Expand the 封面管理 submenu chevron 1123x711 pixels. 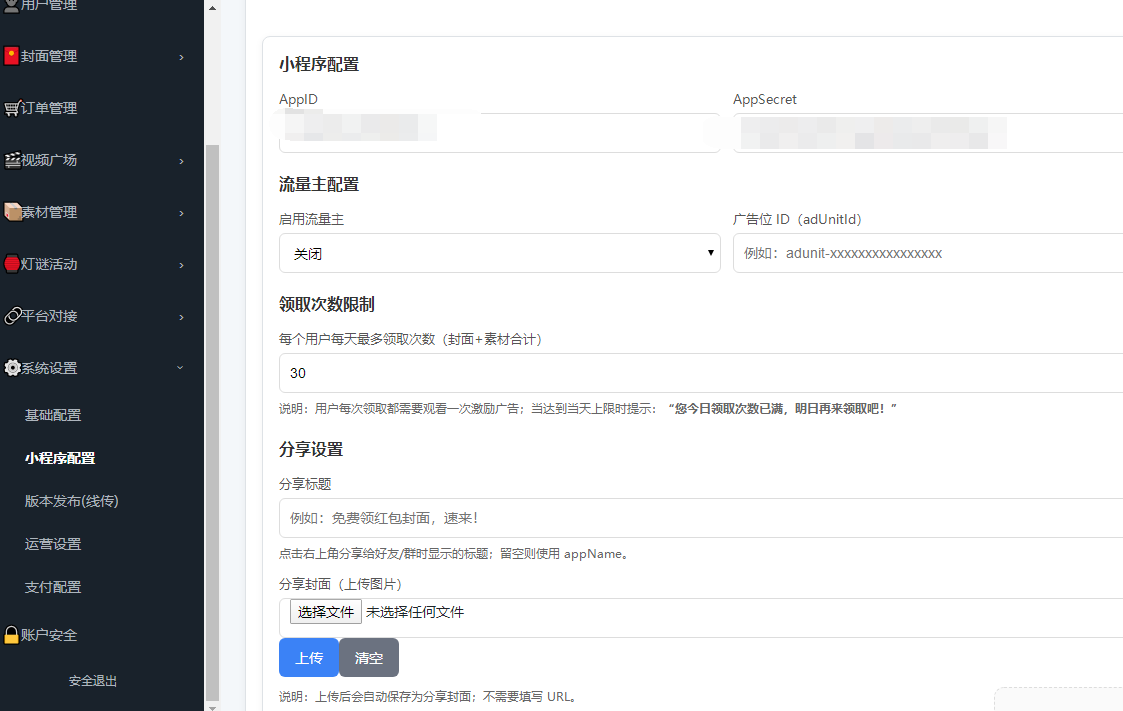tap(181, 57)
